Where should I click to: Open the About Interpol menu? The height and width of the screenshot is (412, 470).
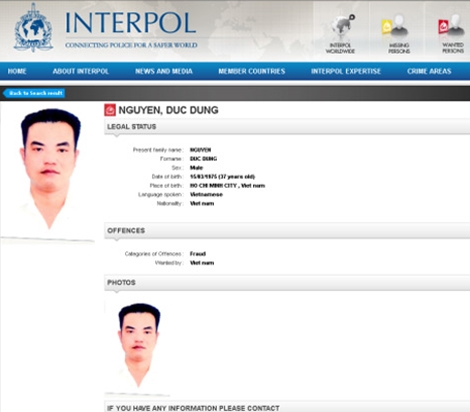click(81, 71)
